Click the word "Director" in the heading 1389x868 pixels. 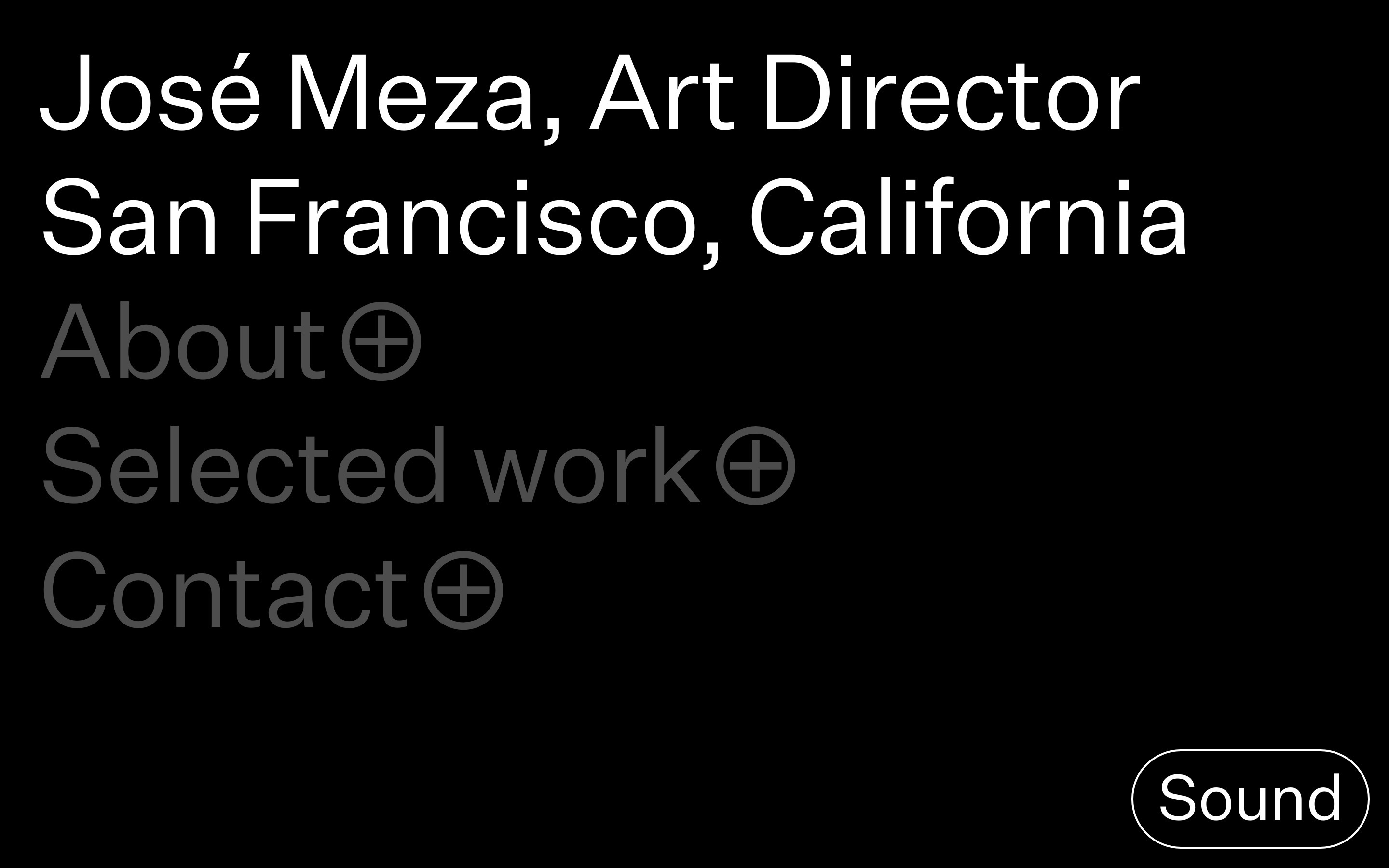tap(951, 94)
